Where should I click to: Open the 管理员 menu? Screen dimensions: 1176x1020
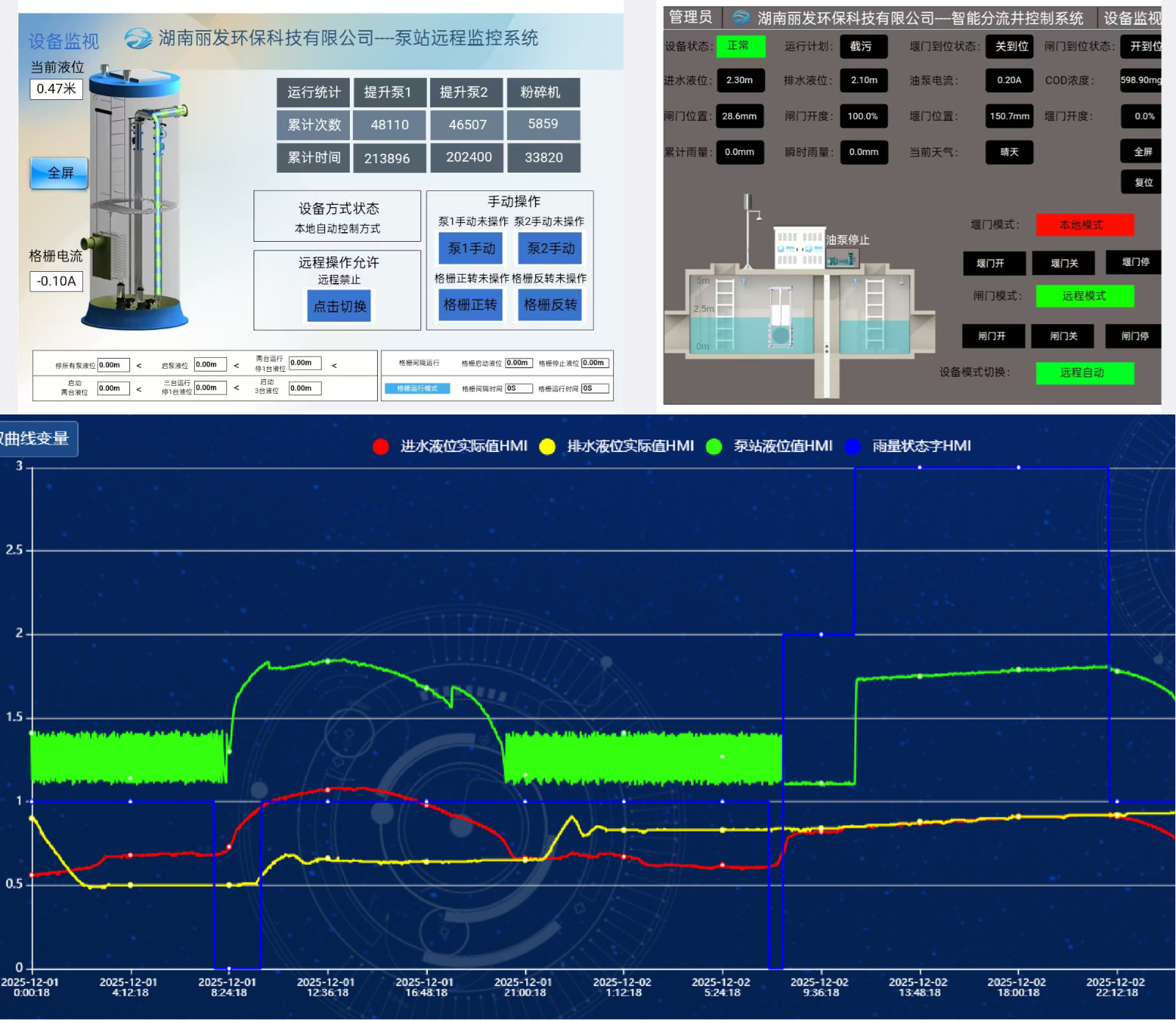(x=691, y=18)
